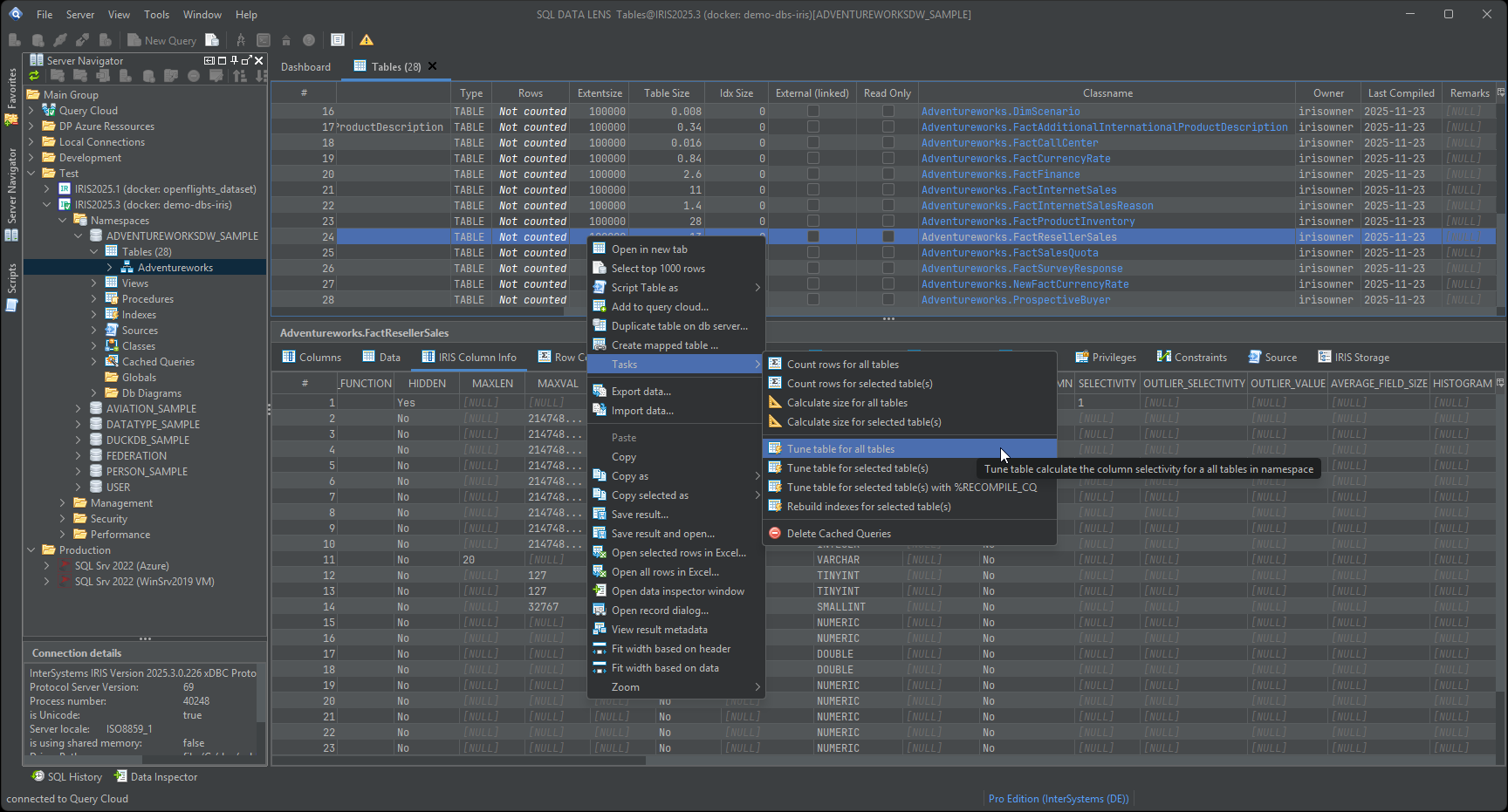
Task: Toggle Read Only checkbox for FactSalesQuota row
Action: tap(888, 253)
